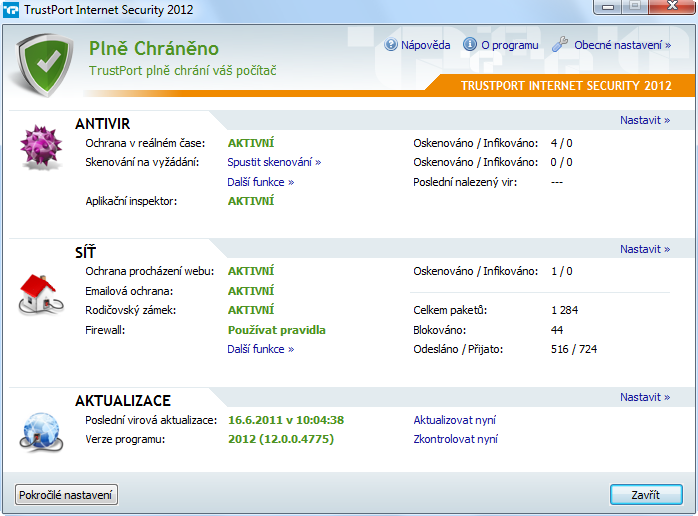Click TrustPort plně chrání váš počítač text

coord(183,70)
